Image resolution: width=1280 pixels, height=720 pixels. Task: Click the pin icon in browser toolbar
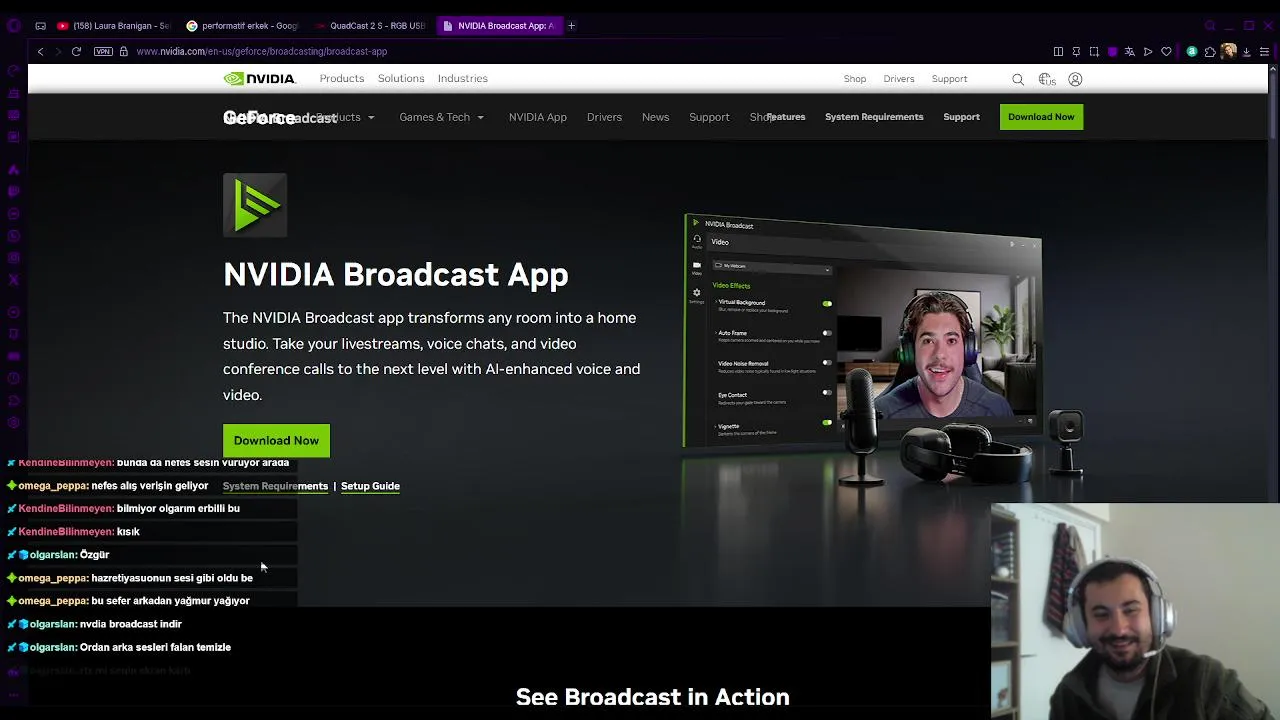coord(1076,51)
